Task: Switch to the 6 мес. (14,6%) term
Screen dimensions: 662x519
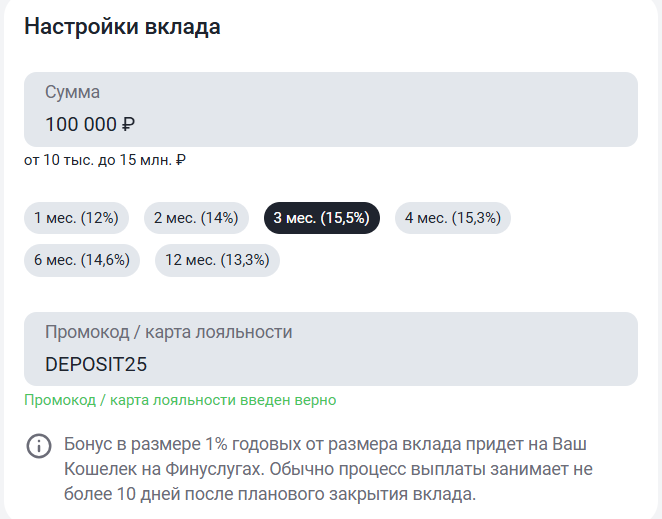Action: 82,259
